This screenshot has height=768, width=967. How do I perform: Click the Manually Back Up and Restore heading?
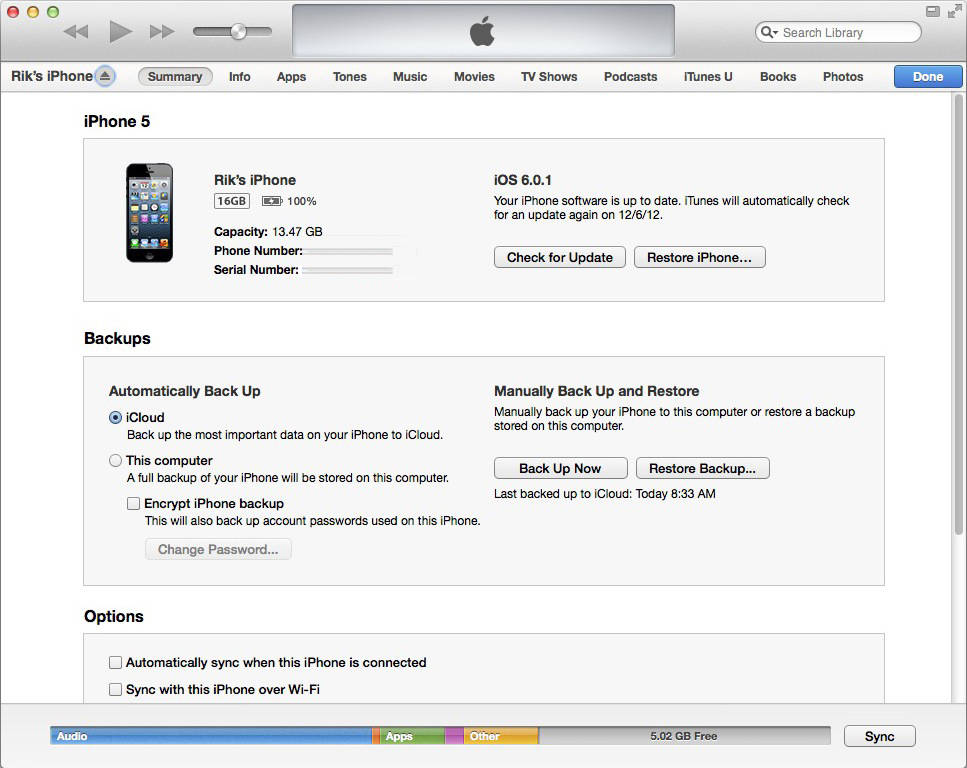tap(596, 391)
